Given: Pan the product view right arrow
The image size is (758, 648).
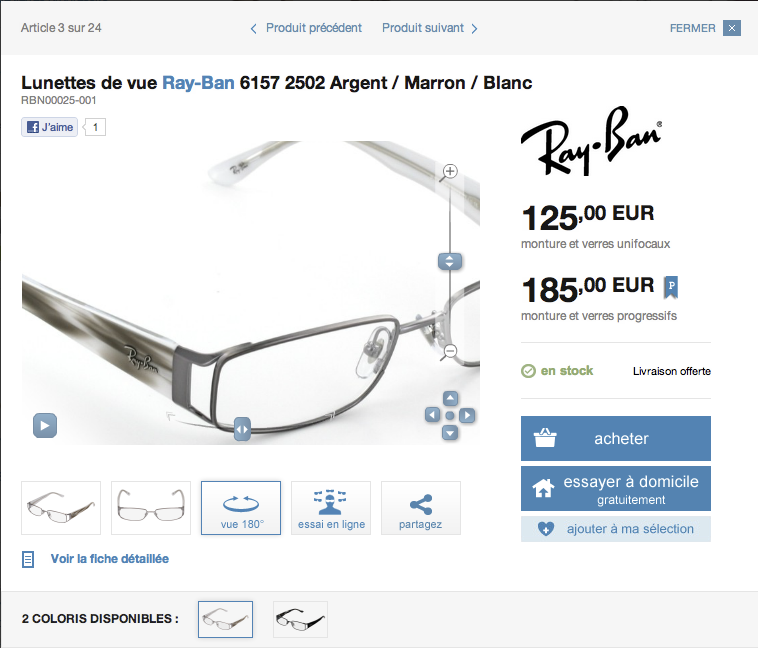Looking at the screenshot, I should (467, 415).
